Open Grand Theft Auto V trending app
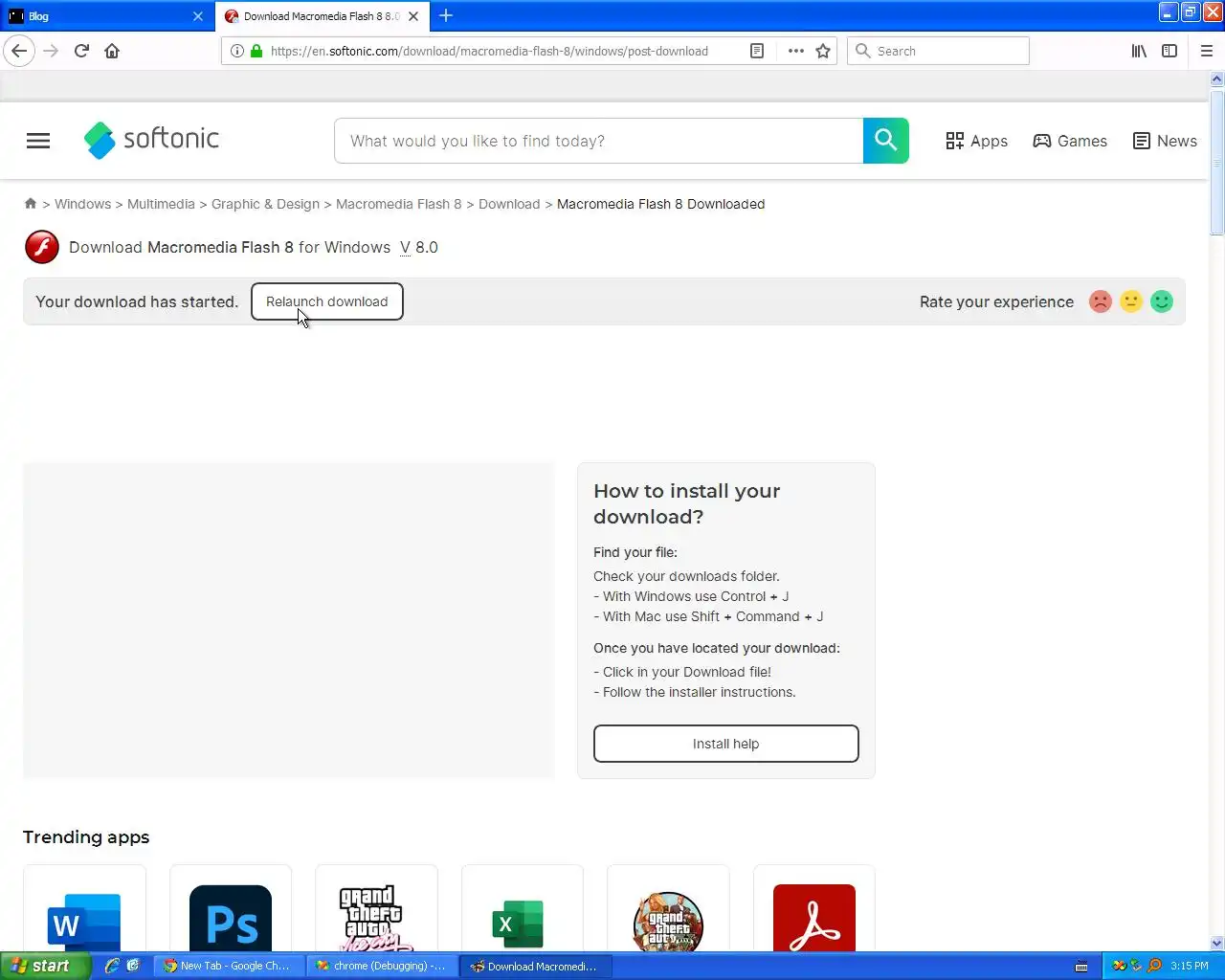This screenshot has width=1225, height=980. (x=668, y=909)
